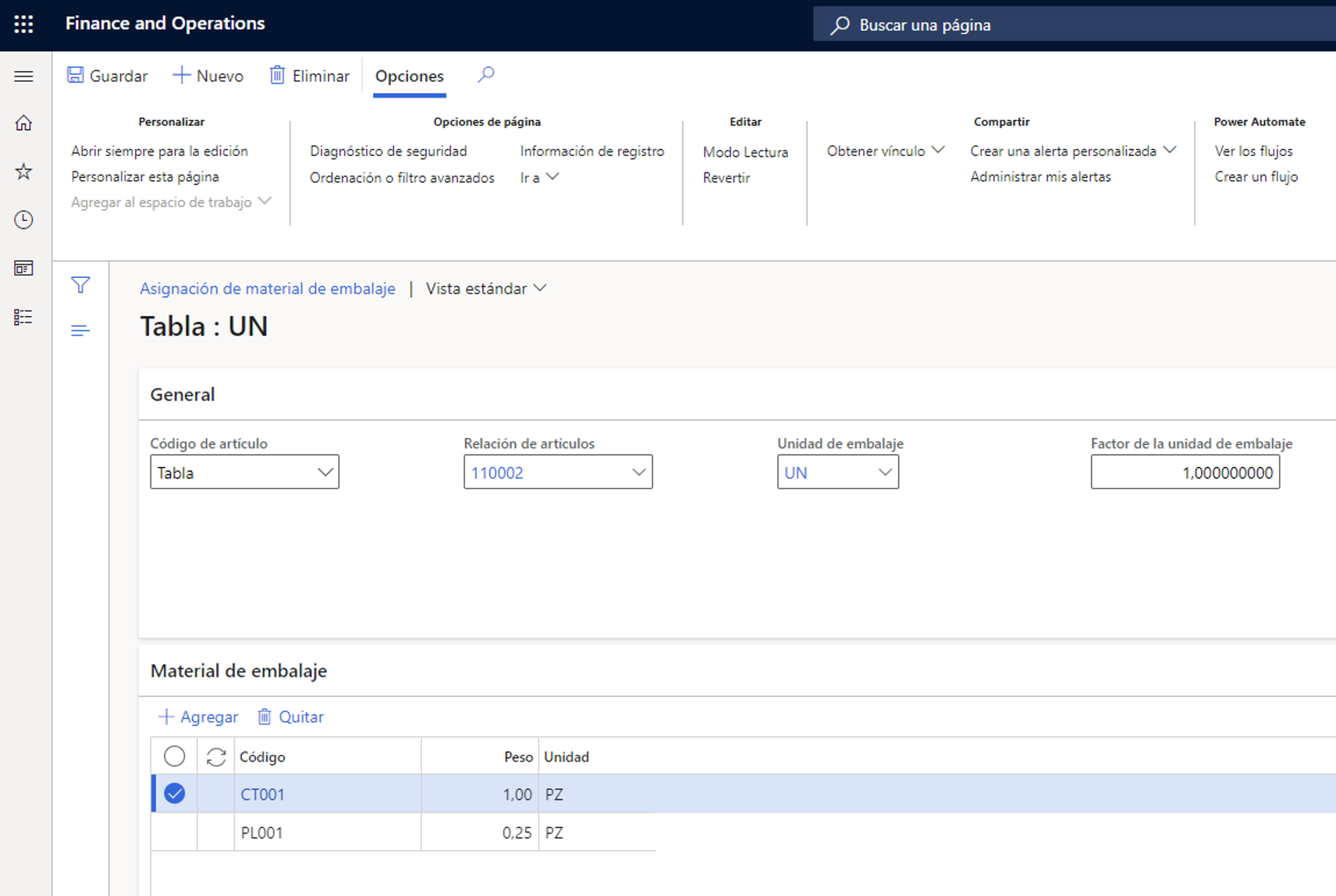This screenshot has height=896, width=1336.
Task: Click the Guardar floppy disk icon
Action: pos(76,75)
